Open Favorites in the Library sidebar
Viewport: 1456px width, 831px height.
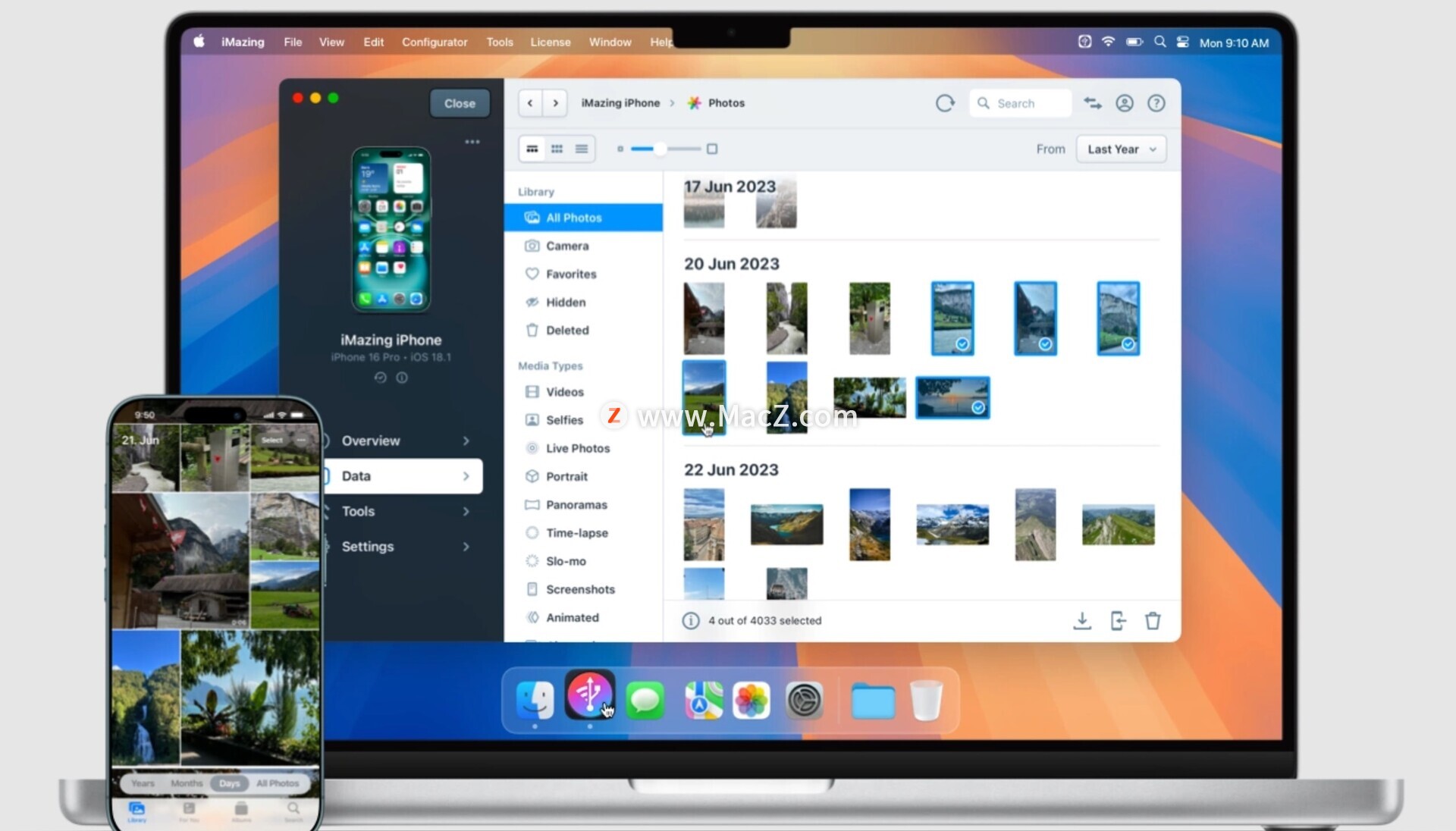[583, 274]
